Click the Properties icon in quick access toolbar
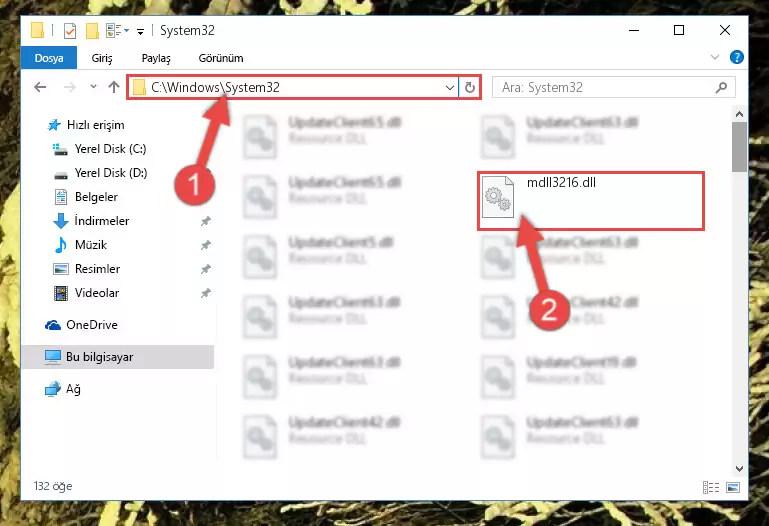The width and height of the screenshot is (769, 526). coord(70,31)
